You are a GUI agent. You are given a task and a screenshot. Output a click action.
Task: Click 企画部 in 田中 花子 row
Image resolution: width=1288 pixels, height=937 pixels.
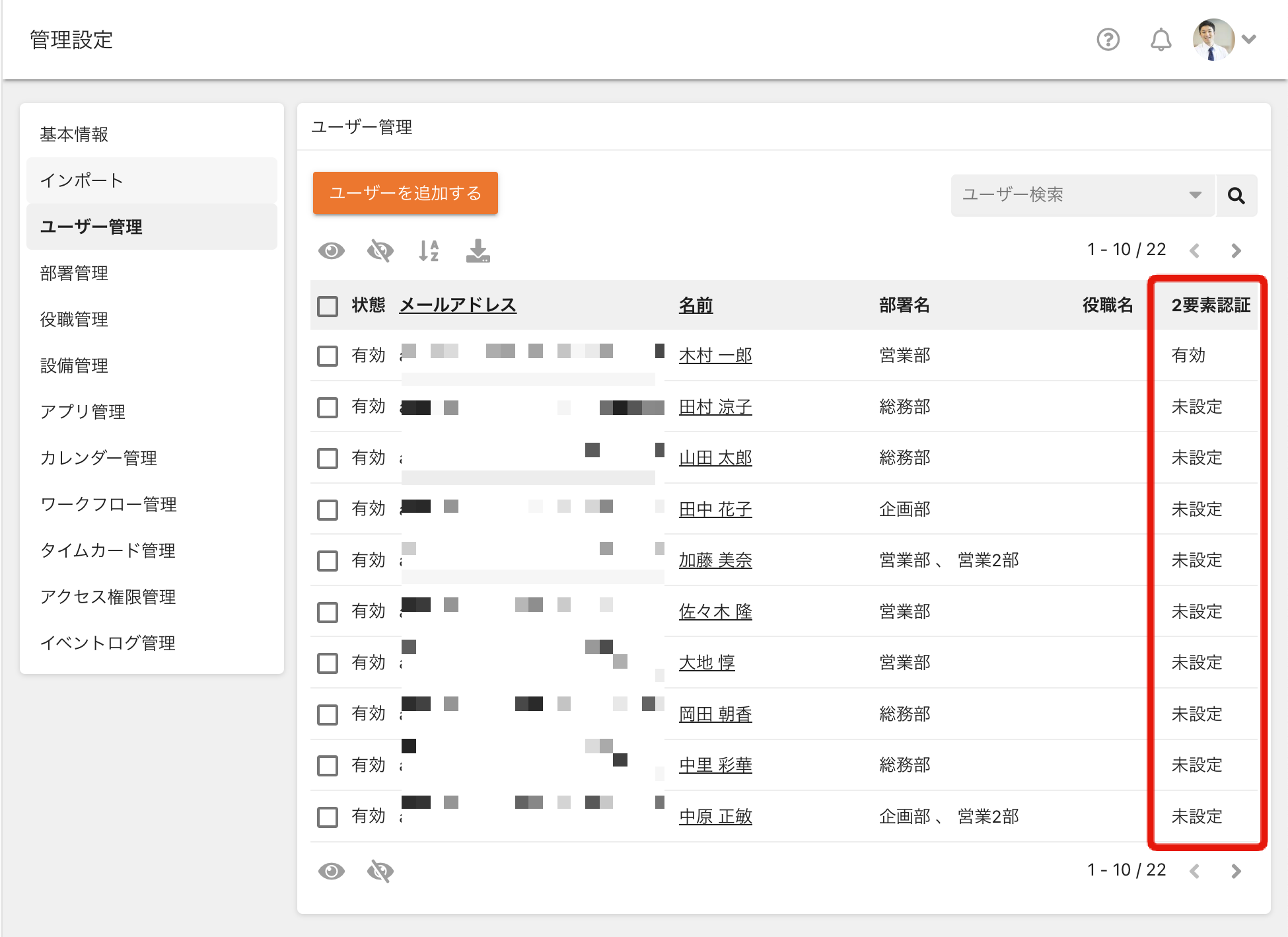(x=905, y=509)
